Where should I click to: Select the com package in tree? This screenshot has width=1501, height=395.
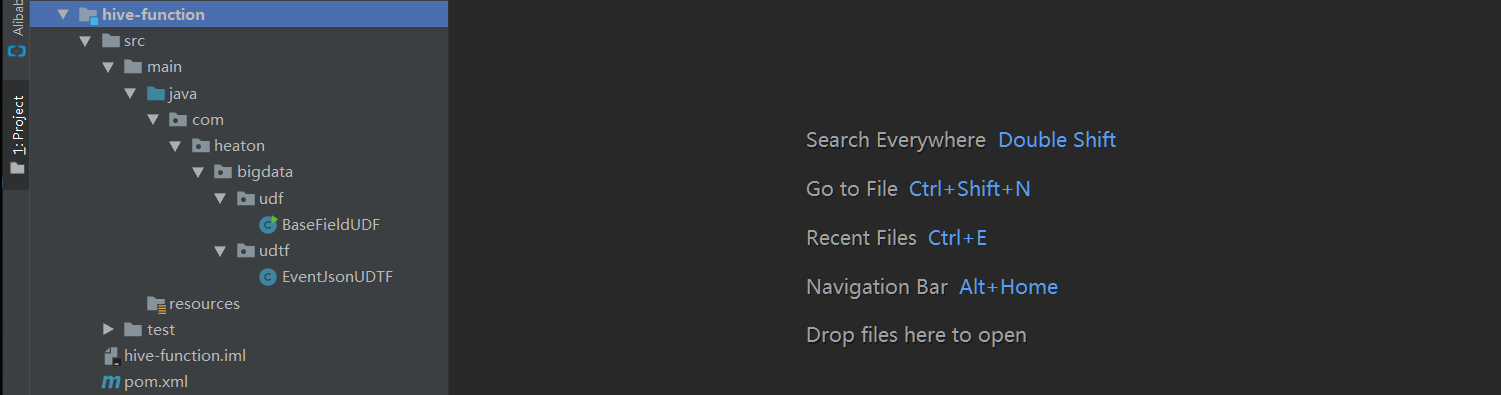[x=208, y=120]
